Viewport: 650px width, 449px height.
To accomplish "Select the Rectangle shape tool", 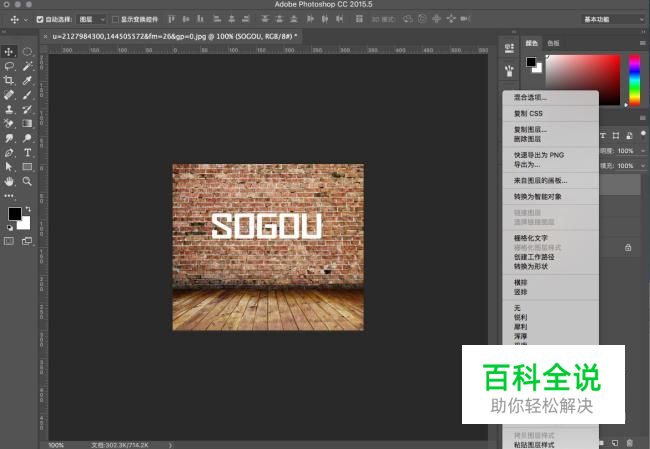I will tap(27, 167).
